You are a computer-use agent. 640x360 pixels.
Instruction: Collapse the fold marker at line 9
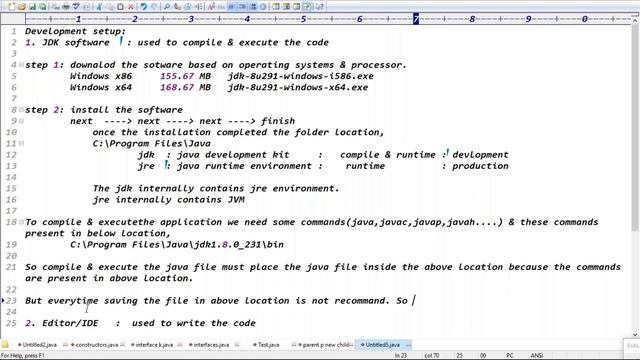[x=21, y=121]
